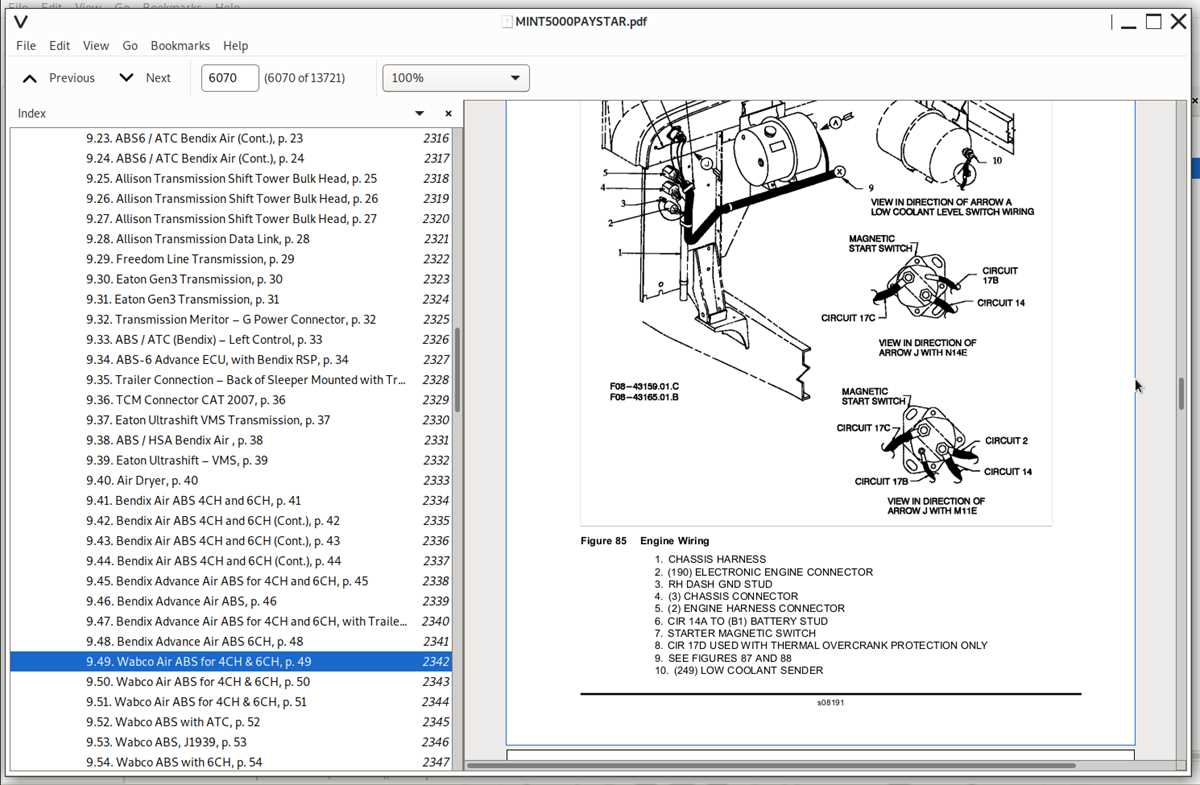The width and height of the screenshot is (1200, 785).
Task: Jump to 9.48 Bendix Advance Air ABS 6CH
Action: click(x=231, y=642)
